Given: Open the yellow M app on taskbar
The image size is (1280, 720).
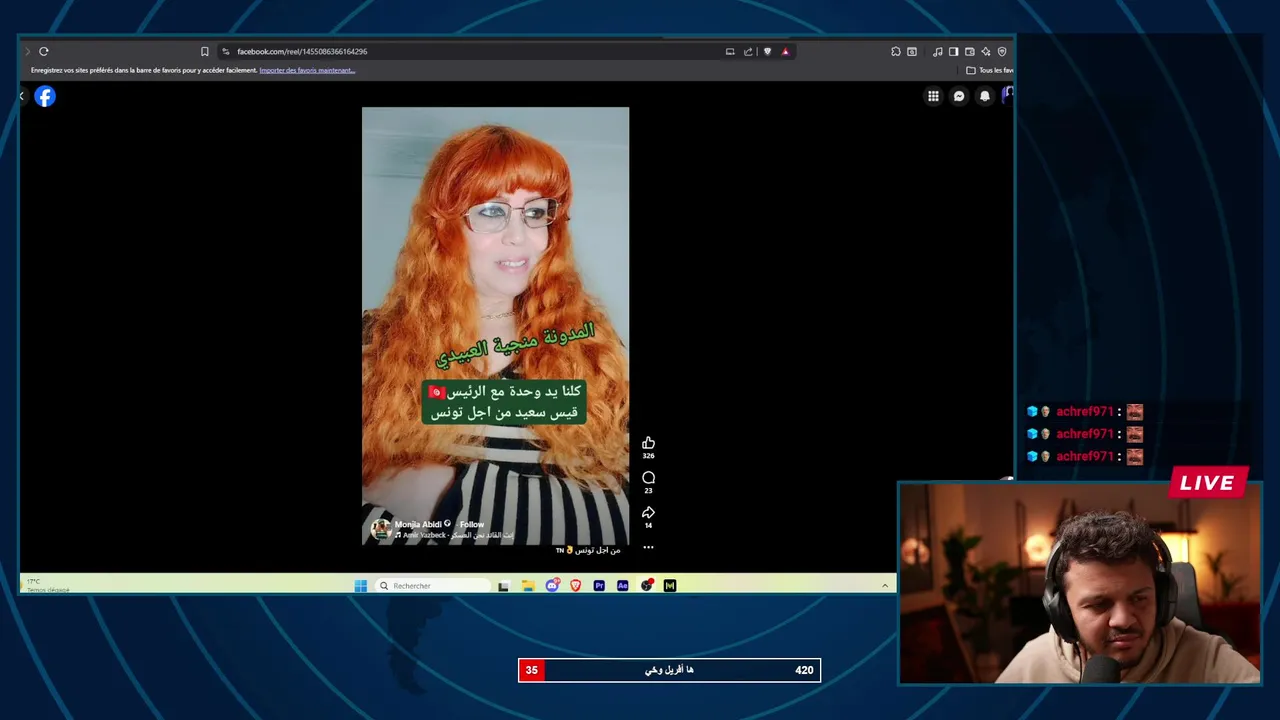Looking at the screenshot, I should click(670, 586).
